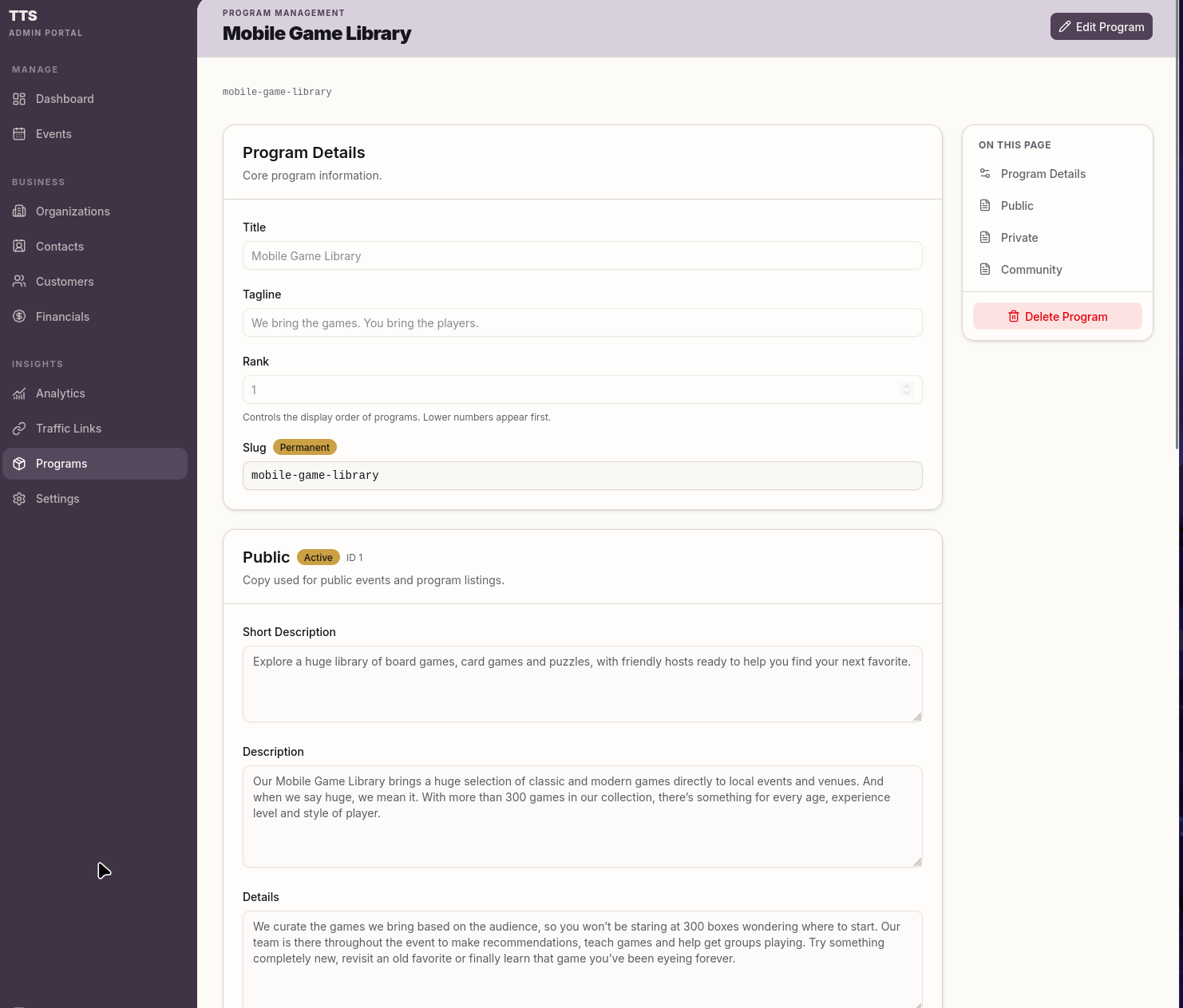1183x1008 pixels.
Task: Click the Events calendar icon
Action: (x=19, y=134)
